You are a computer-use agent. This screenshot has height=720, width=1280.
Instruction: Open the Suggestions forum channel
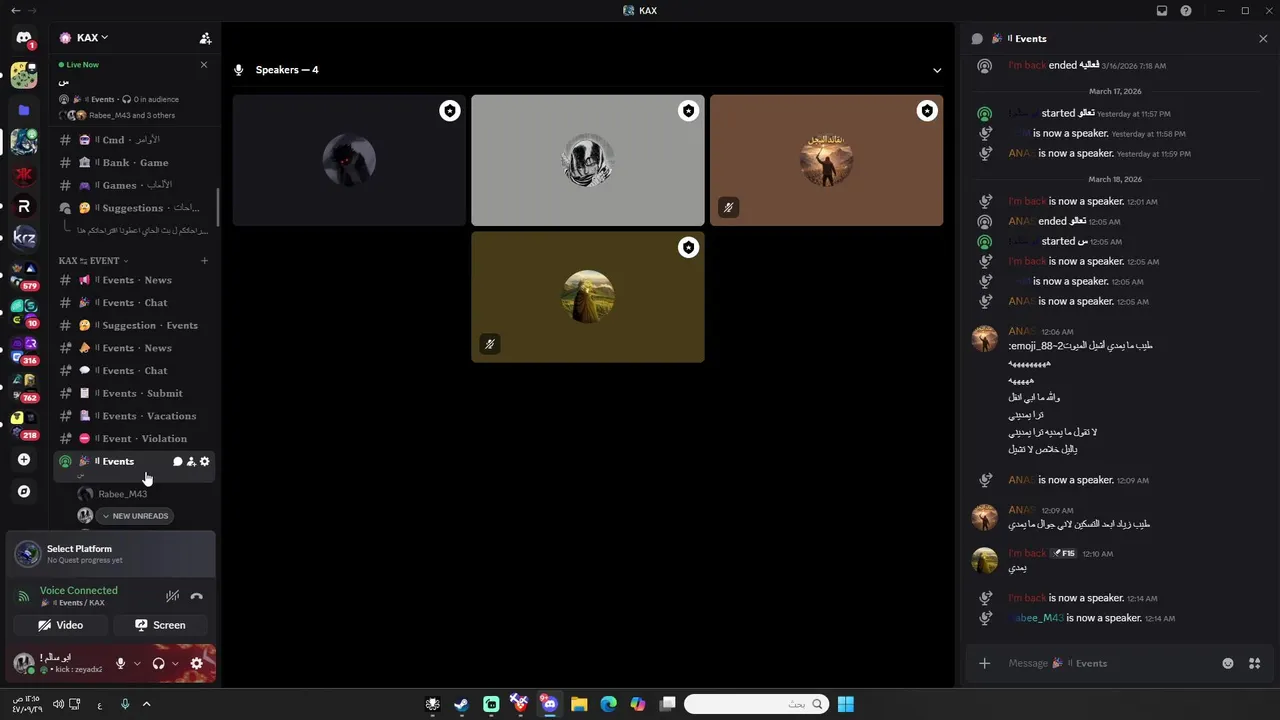tap(134, 208)
